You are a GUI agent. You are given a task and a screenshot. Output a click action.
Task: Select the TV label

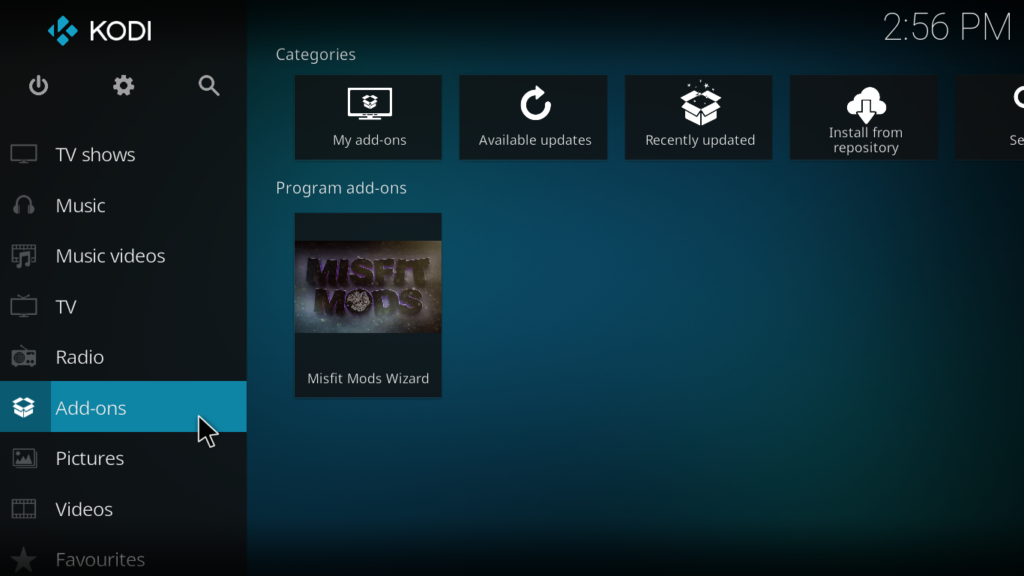[66, 307]
